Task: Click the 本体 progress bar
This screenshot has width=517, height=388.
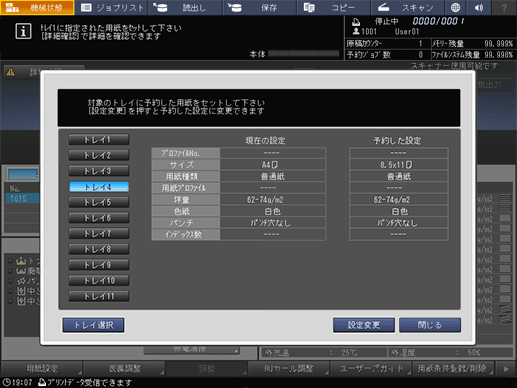Action: pyautogui.click(x=304, y=54)
